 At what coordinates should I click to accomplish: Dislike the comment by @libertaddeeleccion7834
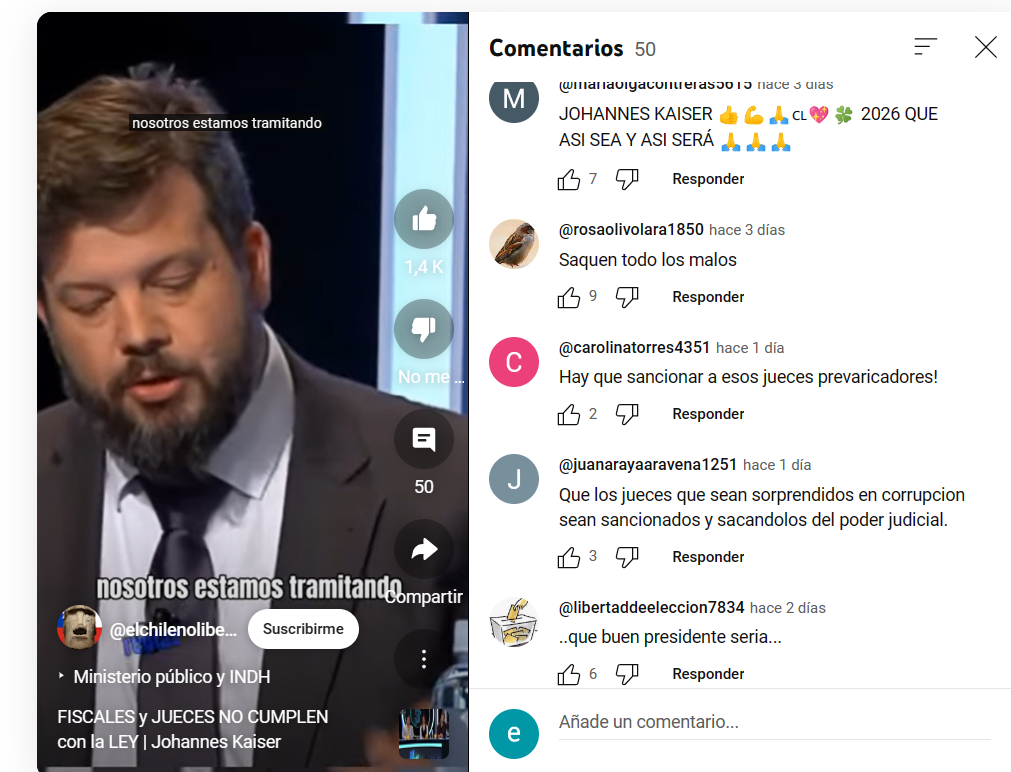point(627,674)
